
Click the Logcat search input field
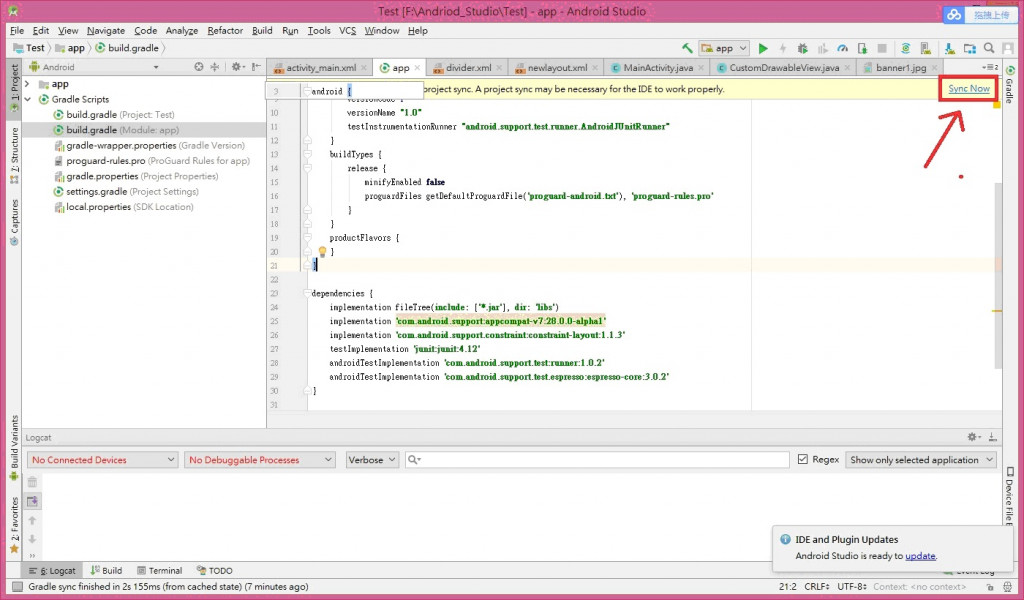tap(600, 460)
